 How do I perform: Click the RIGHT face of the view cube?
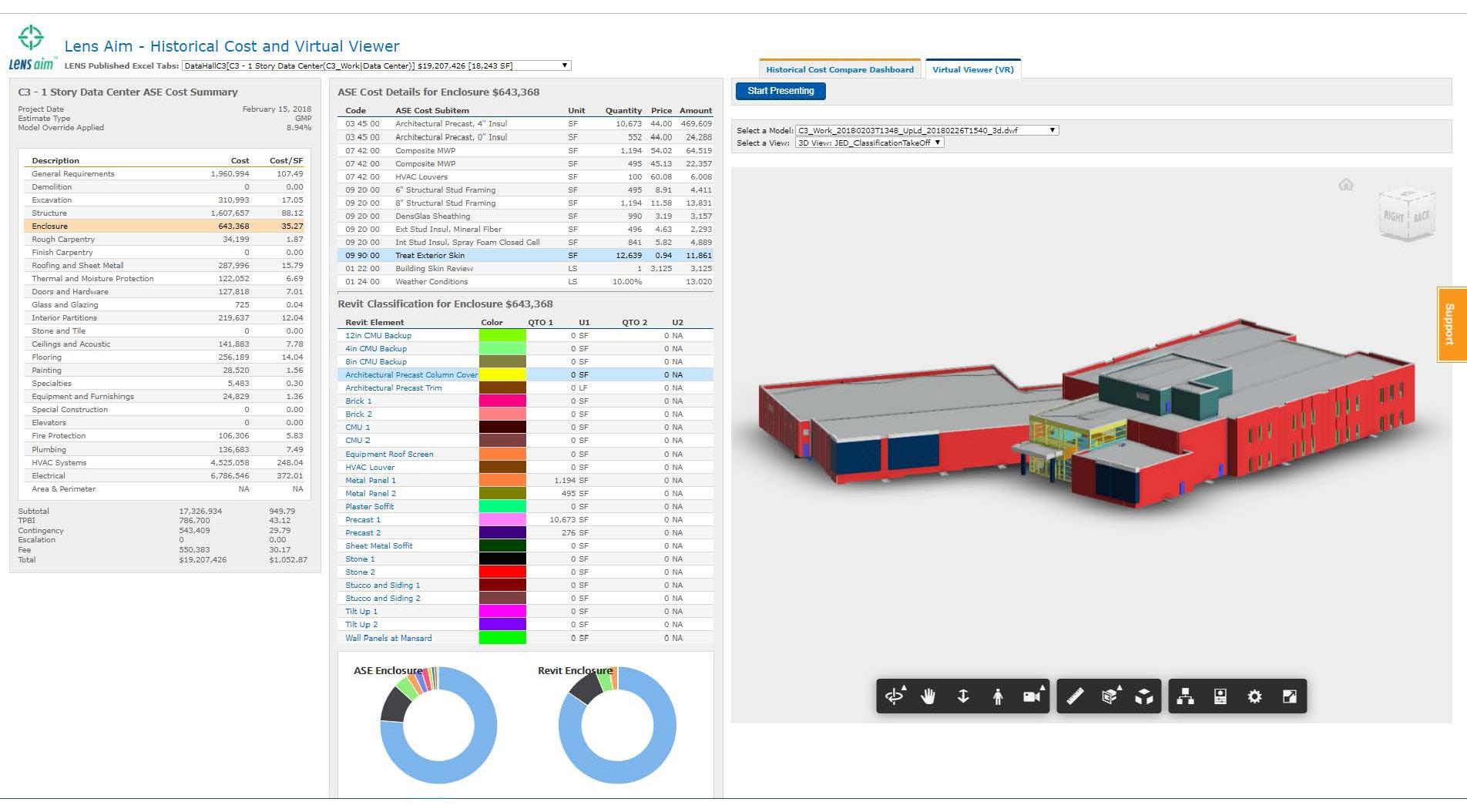[1394, 216]
